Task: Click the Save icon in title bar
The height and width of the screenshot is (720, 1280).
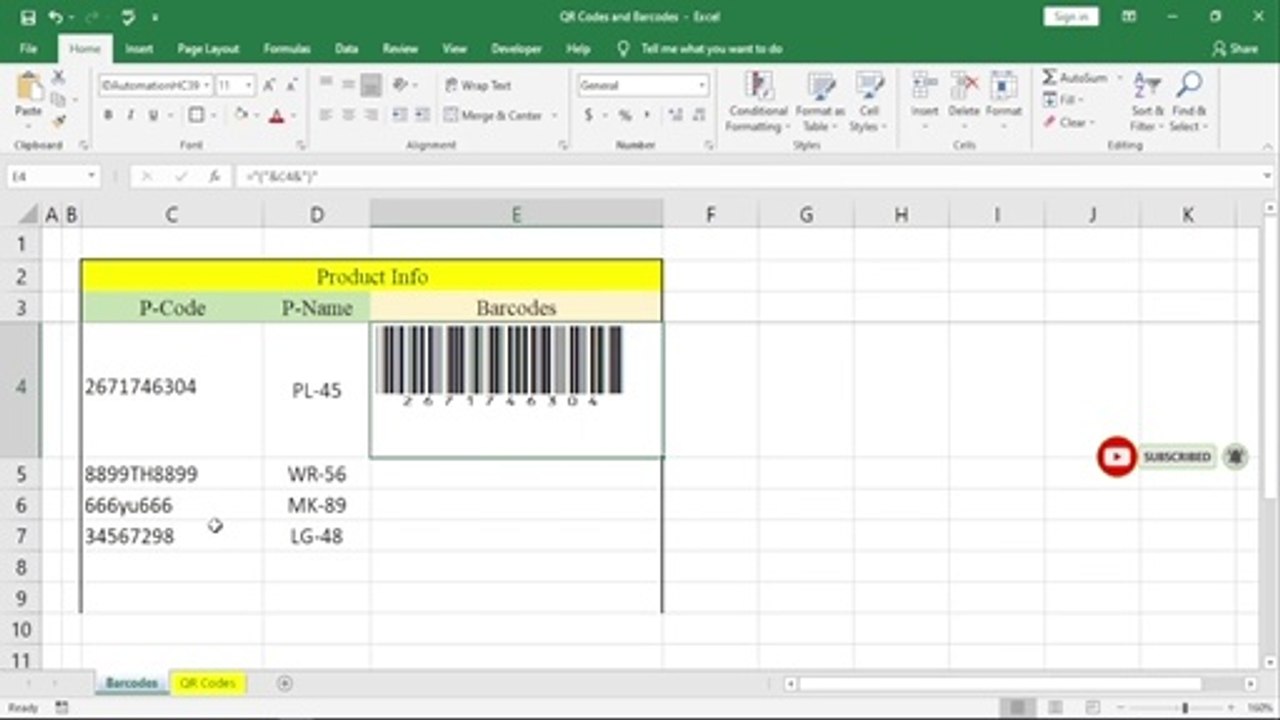Action: 28,17
